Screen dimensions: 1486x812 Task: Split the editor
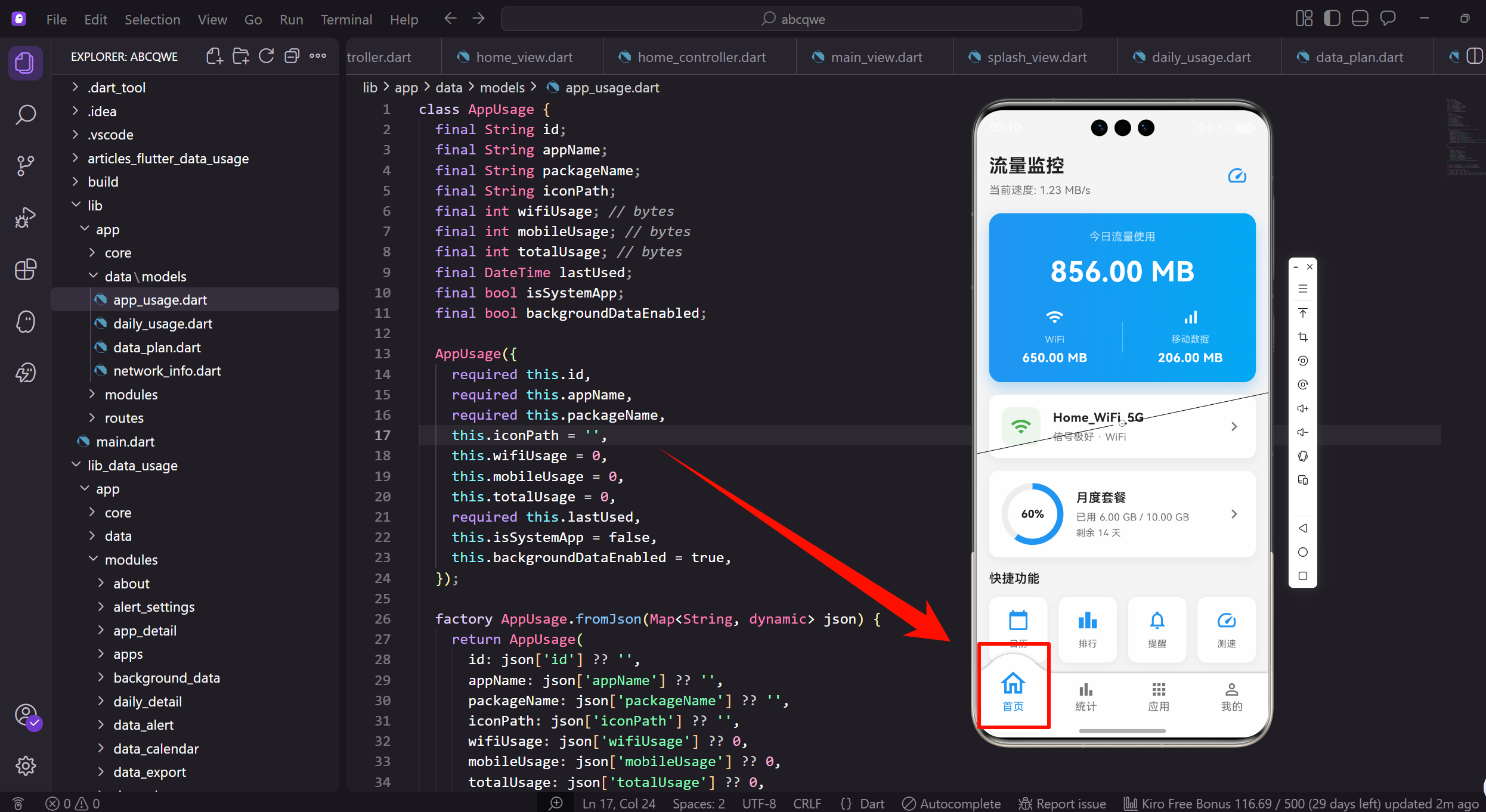click(x=1474, y=57)
